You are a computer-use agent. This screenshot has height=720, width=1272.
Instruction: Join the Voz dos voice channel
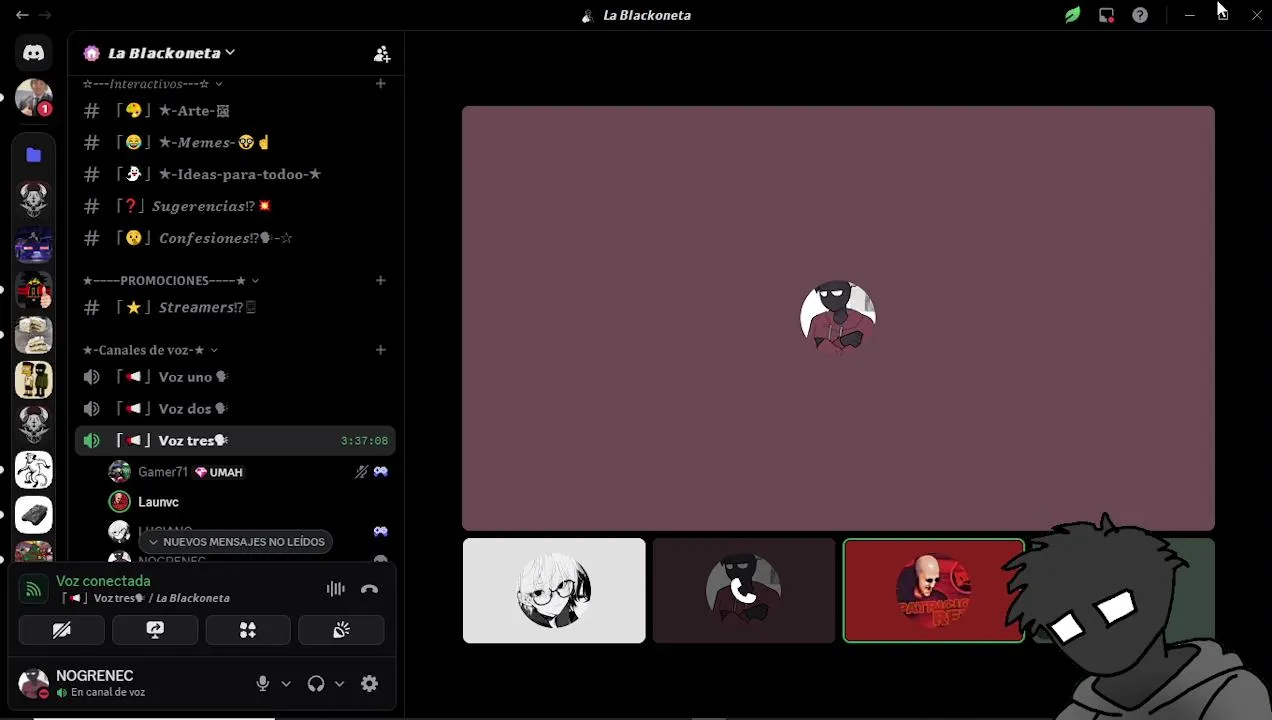click(235, 409)
